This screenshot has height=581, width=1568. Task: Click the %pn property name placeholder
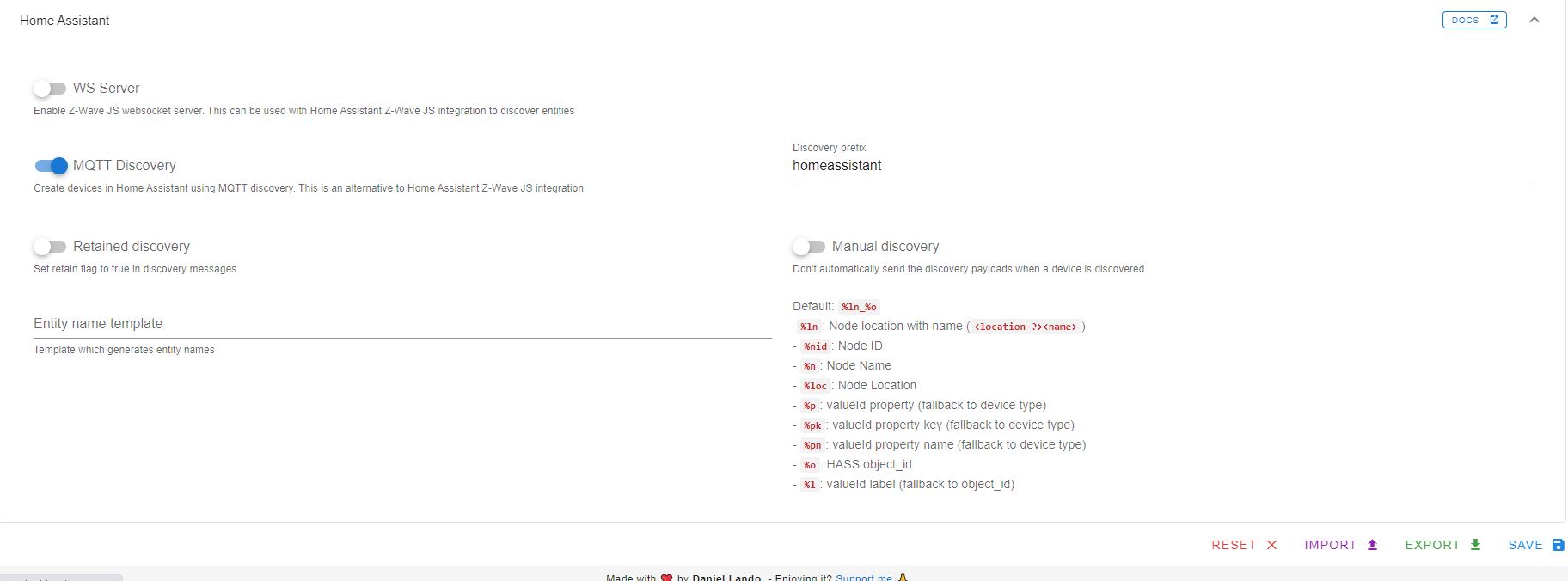tap(812, 445)
